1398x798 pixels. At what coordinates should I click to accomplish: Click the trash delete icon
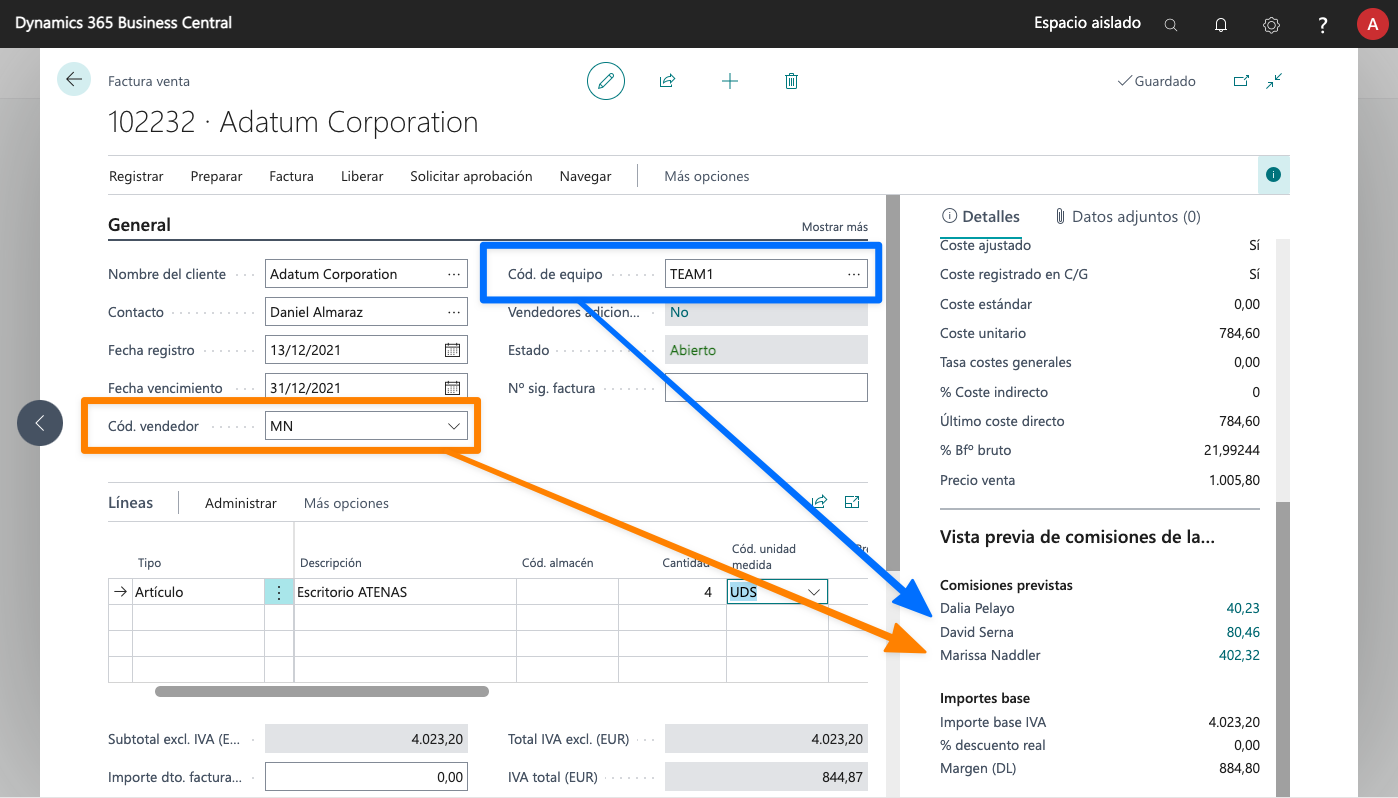coord(791,81)
